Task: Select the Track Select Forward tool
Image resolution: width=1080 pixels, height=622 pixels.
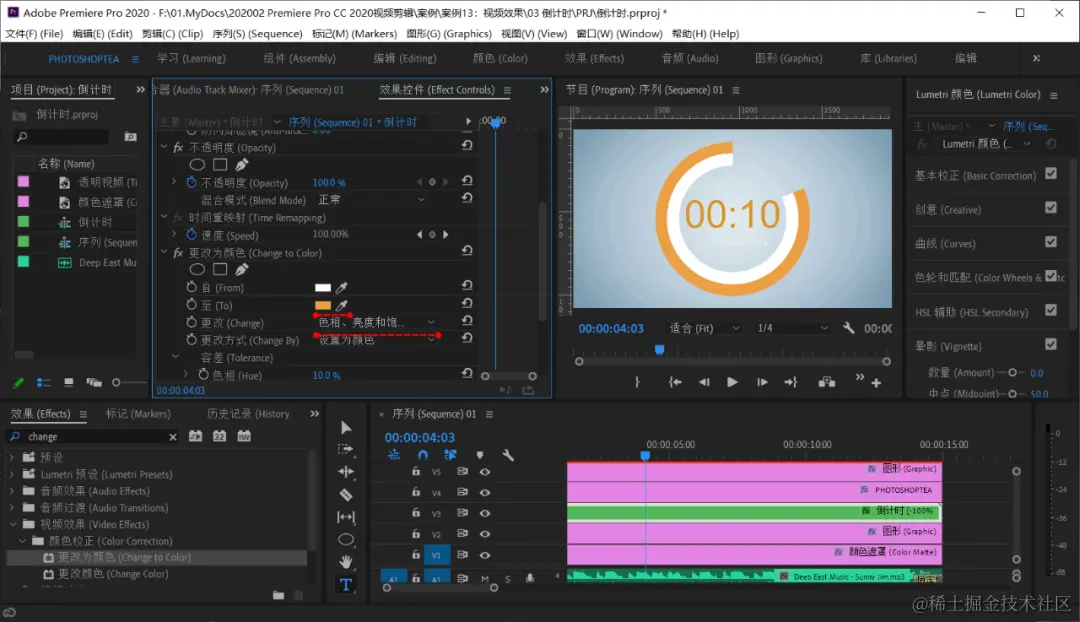Action: point(346,449)
